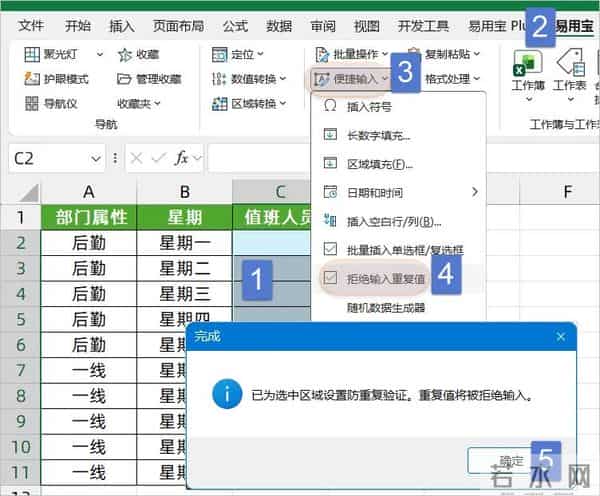The width and height of the screenshot is (600, 496).
Task: Expand 日期和时间 submenu
Action: pyautogui.click(x=398, y=192)
